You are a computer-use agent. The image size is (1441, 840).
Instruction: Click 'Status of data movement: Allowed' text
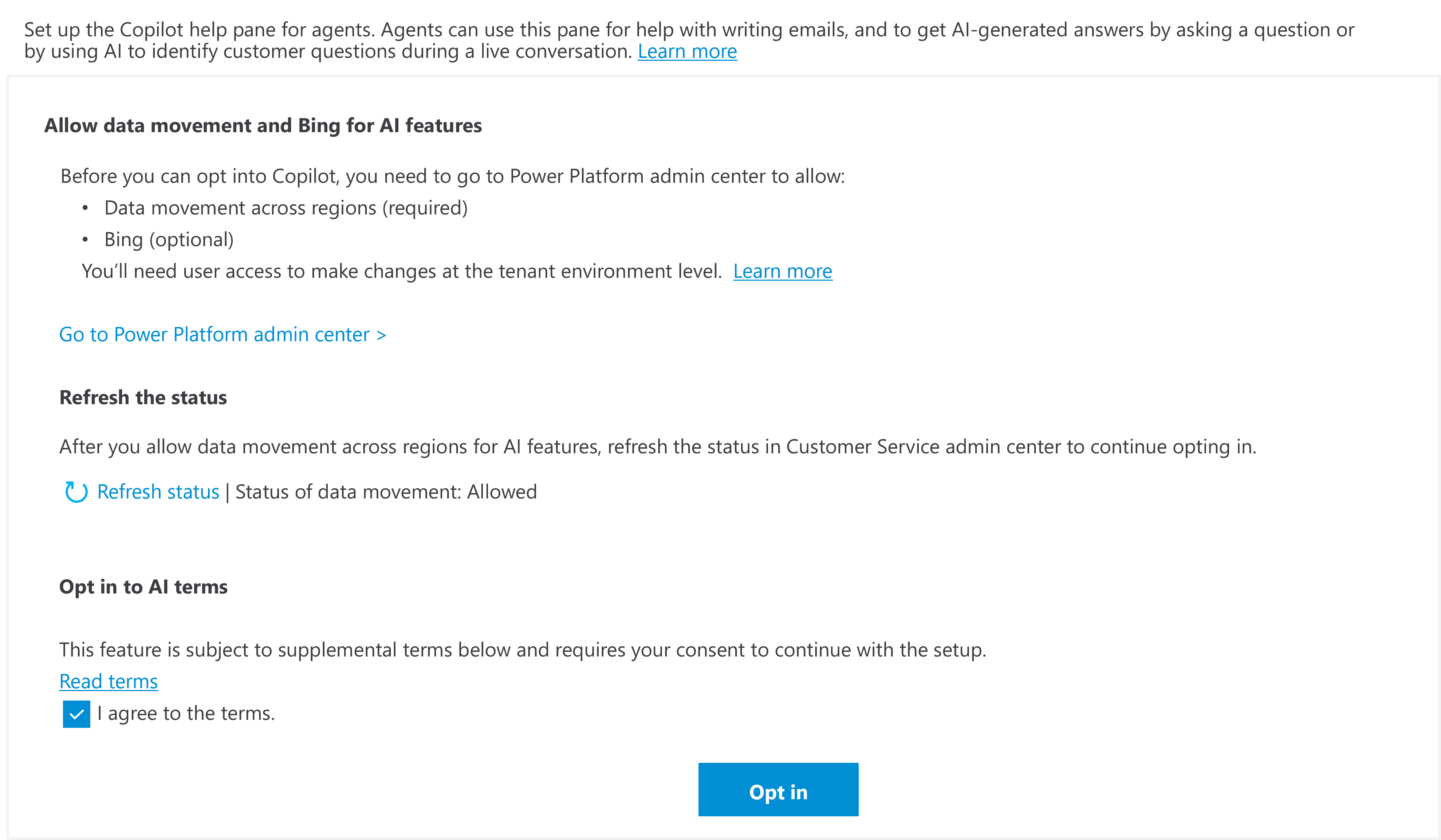386,492
